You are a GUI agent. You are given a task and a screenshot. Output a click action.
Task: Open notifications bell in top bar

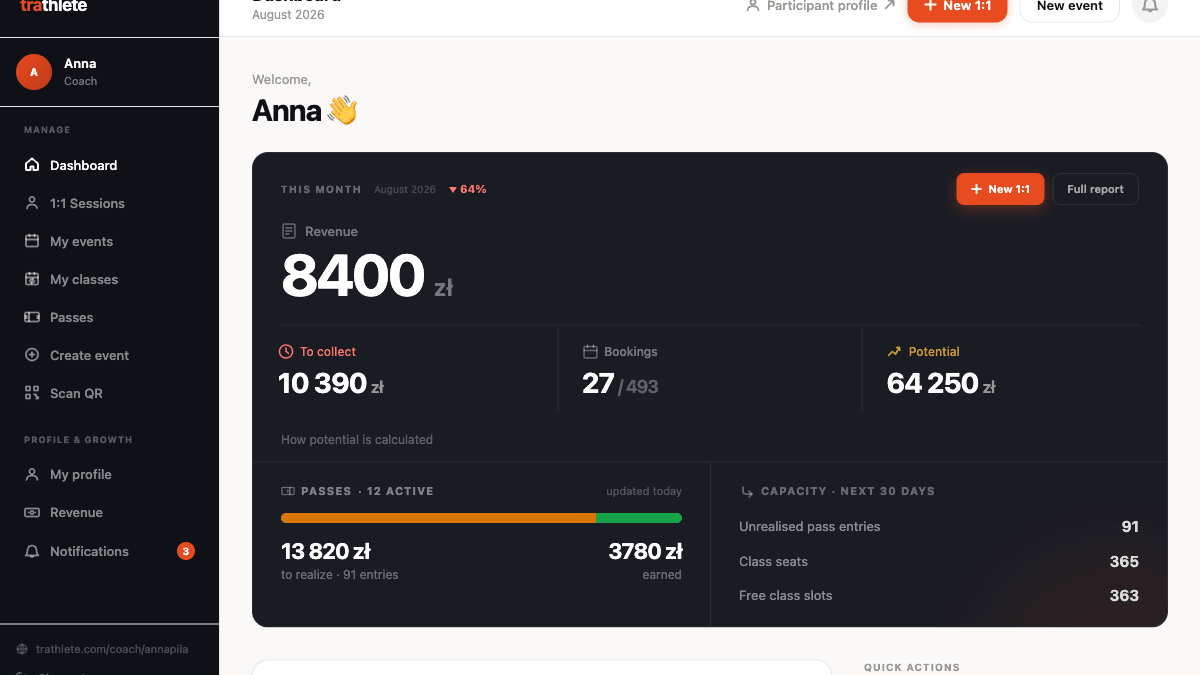(1150, 6)
